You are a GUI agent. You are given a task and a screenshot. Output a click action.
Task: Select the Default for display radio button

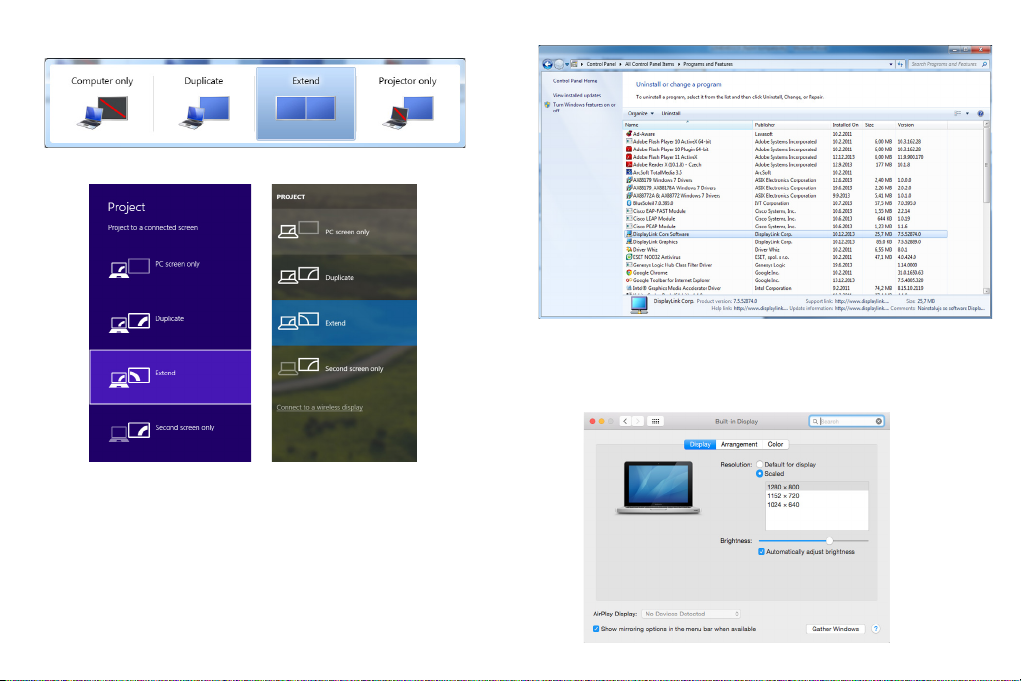pos(759,465)
